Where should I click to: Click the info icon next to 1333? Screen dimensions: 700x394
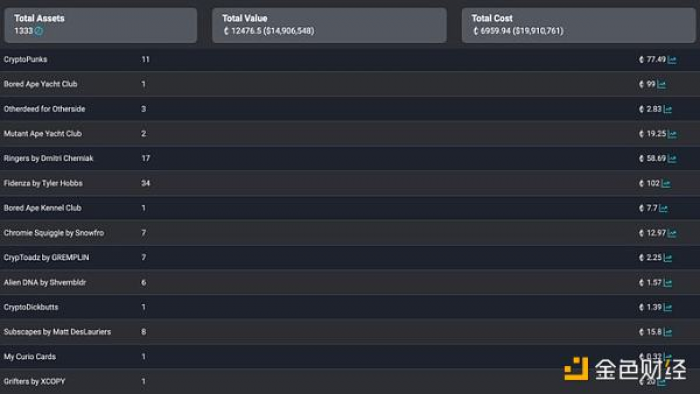(39, 31)
